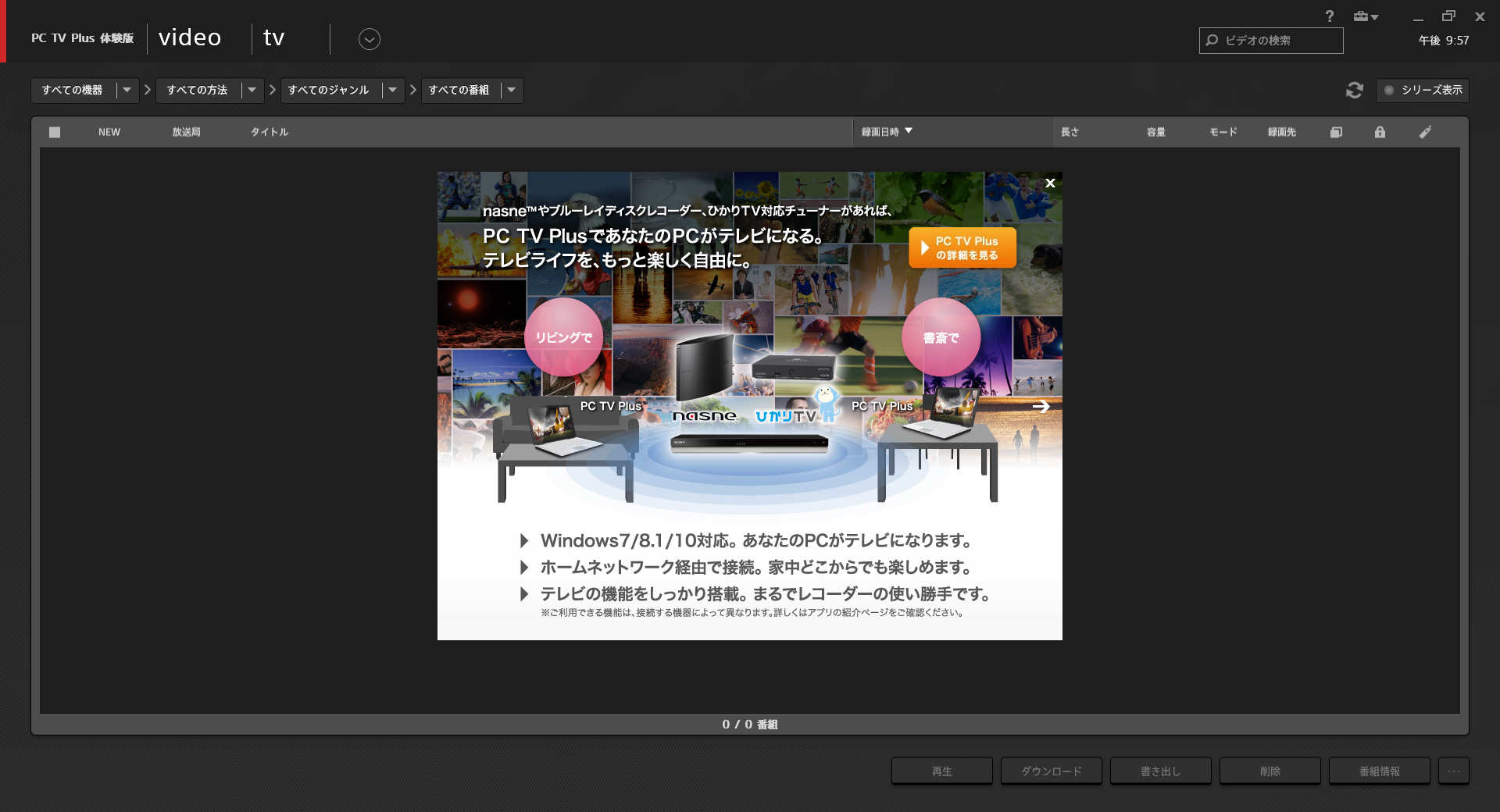Open the help question mark icon
The image size is (1500, 812).
click(1329, 16)
